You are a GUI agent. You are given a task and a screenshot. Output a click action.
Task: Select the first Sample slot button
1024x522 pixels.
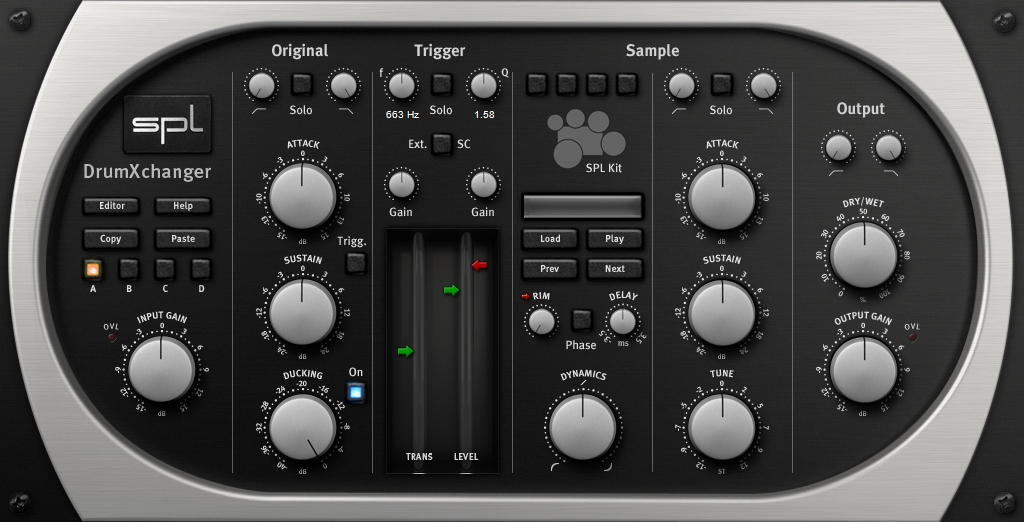click(537, 84)
